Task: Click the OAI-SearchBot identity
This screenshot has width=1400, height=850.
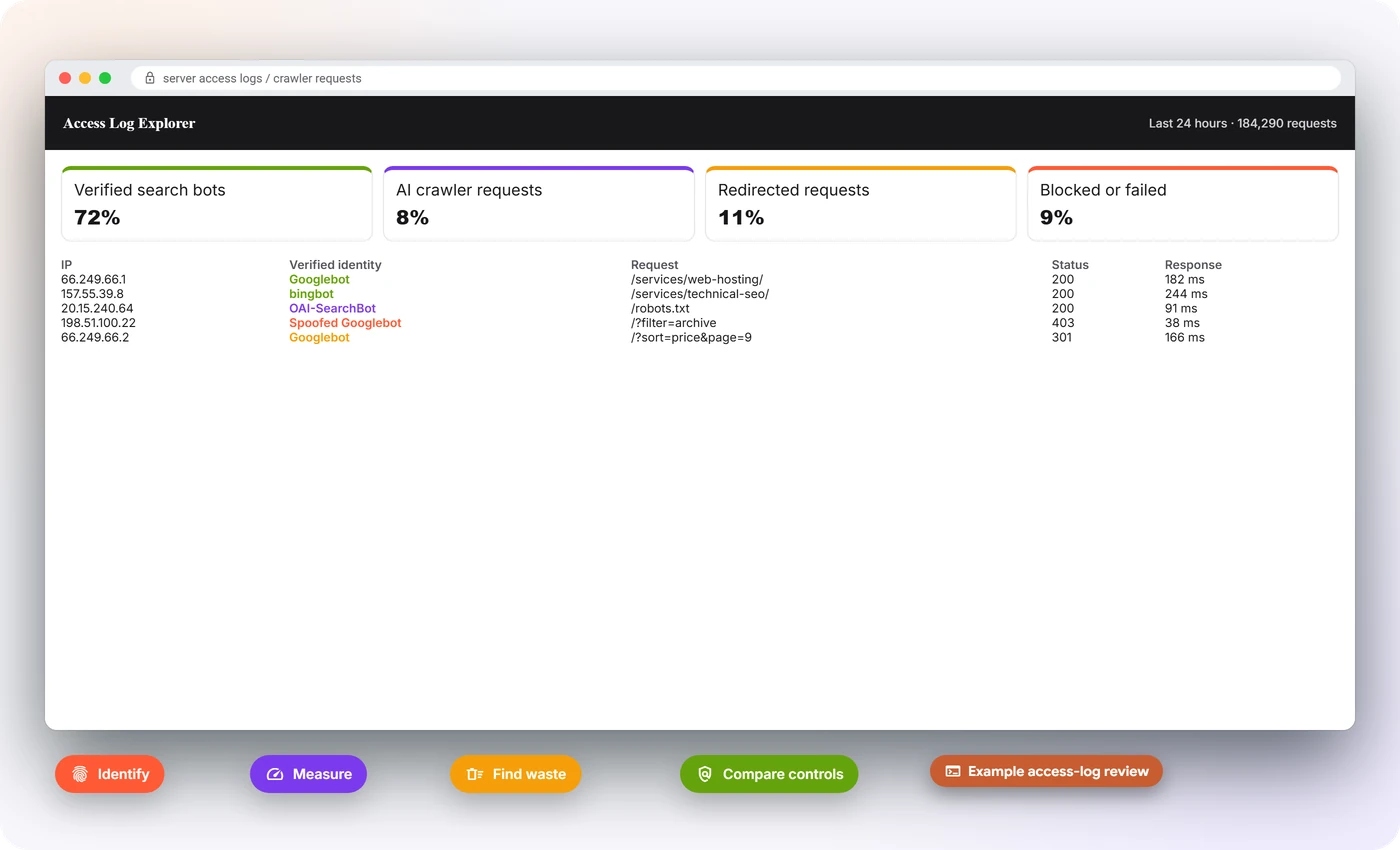Action: click(333, 309)
